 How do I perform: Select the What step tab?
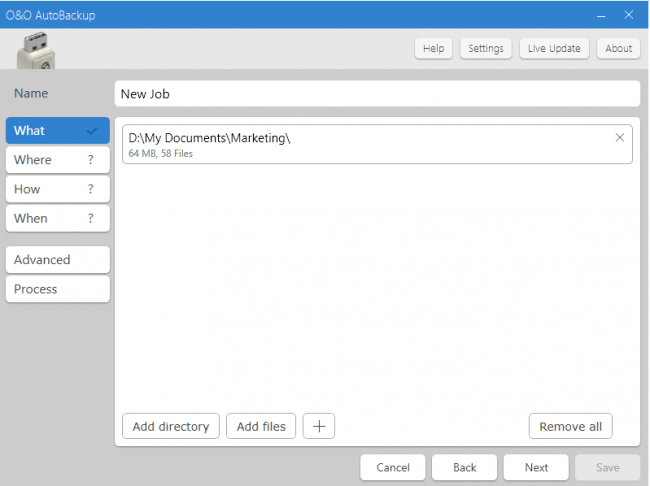[58, 131]
